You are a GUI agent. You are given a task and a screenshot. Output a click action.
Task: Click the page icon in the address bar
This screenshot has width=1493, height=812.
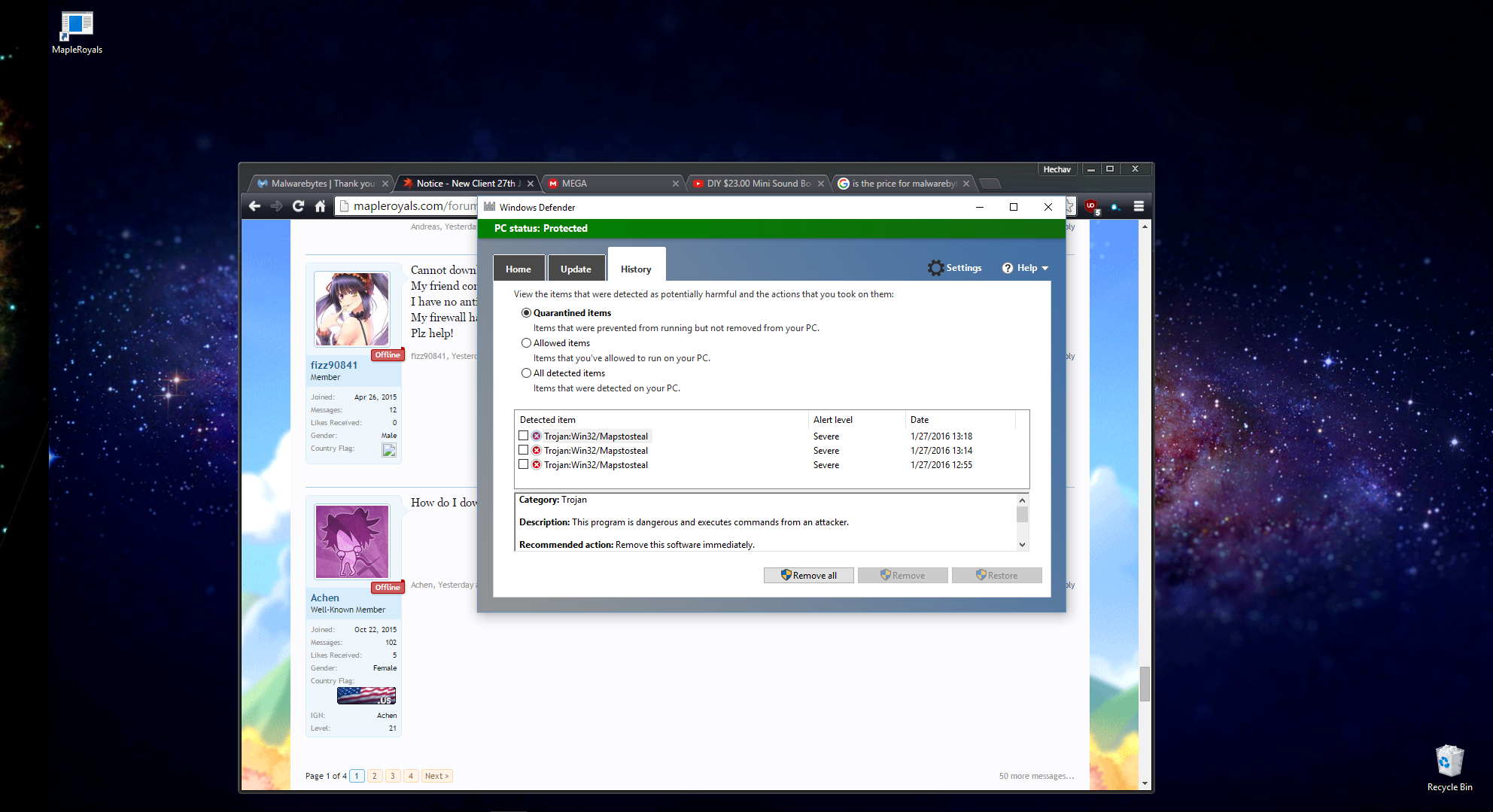[345, 205]
